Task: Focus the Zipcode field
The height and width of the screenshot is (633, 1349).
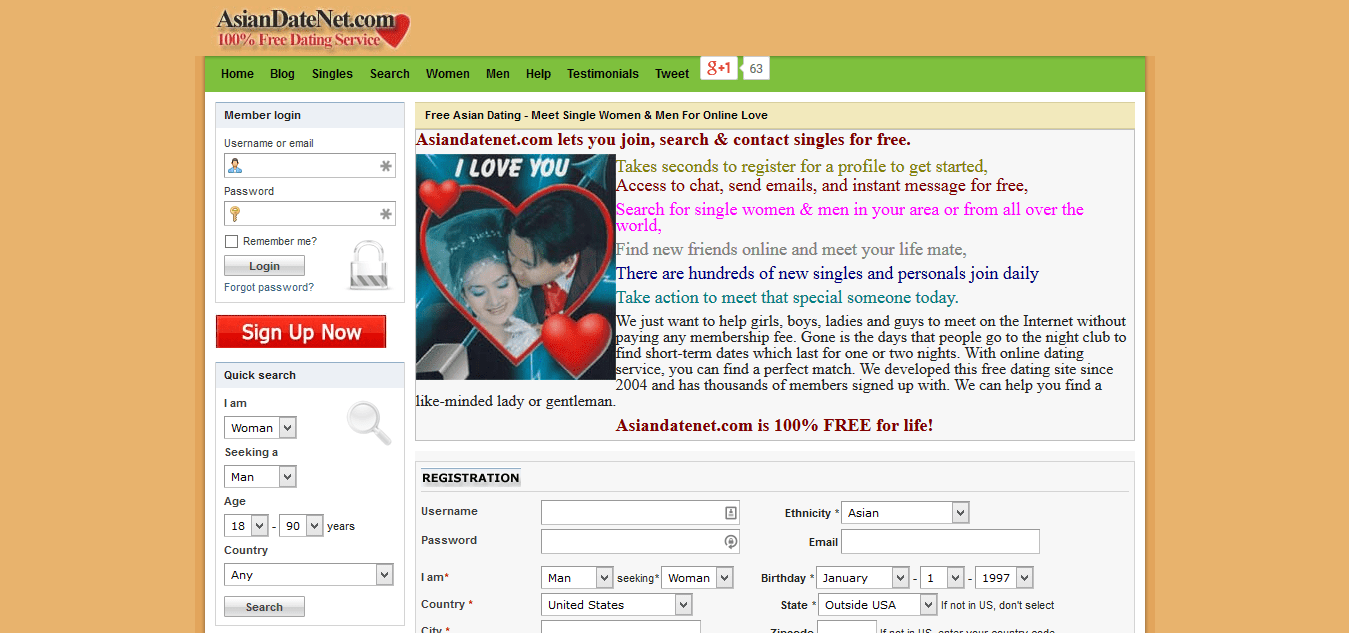Action: 847,627
